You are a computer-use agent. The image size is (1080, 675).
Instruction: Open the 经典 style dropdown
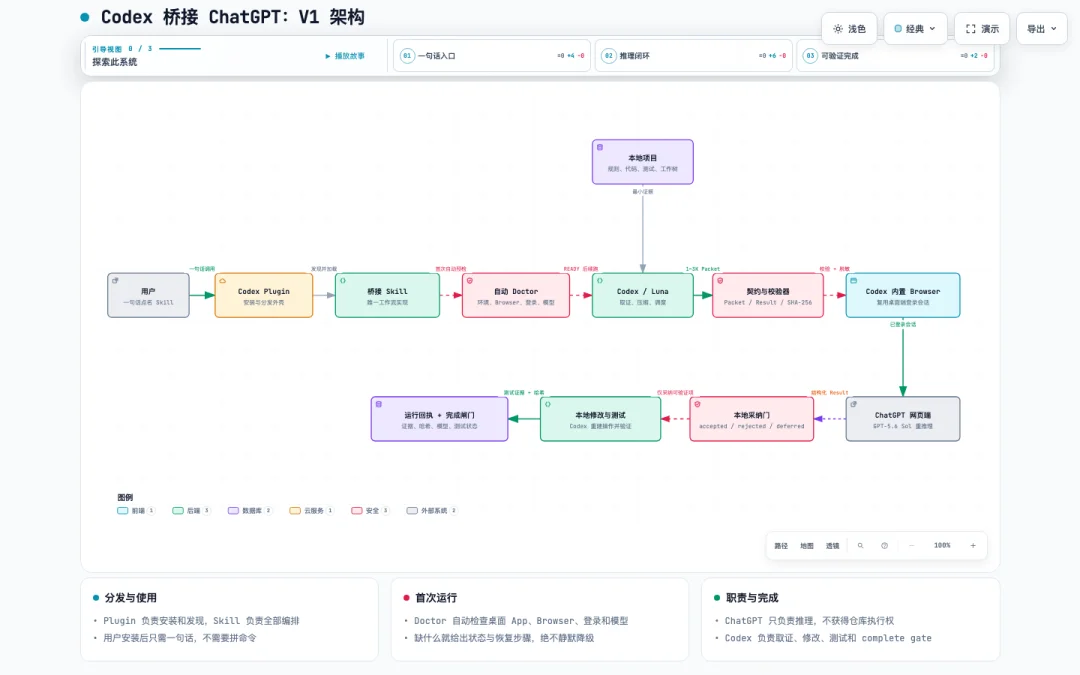click(915, 29)
